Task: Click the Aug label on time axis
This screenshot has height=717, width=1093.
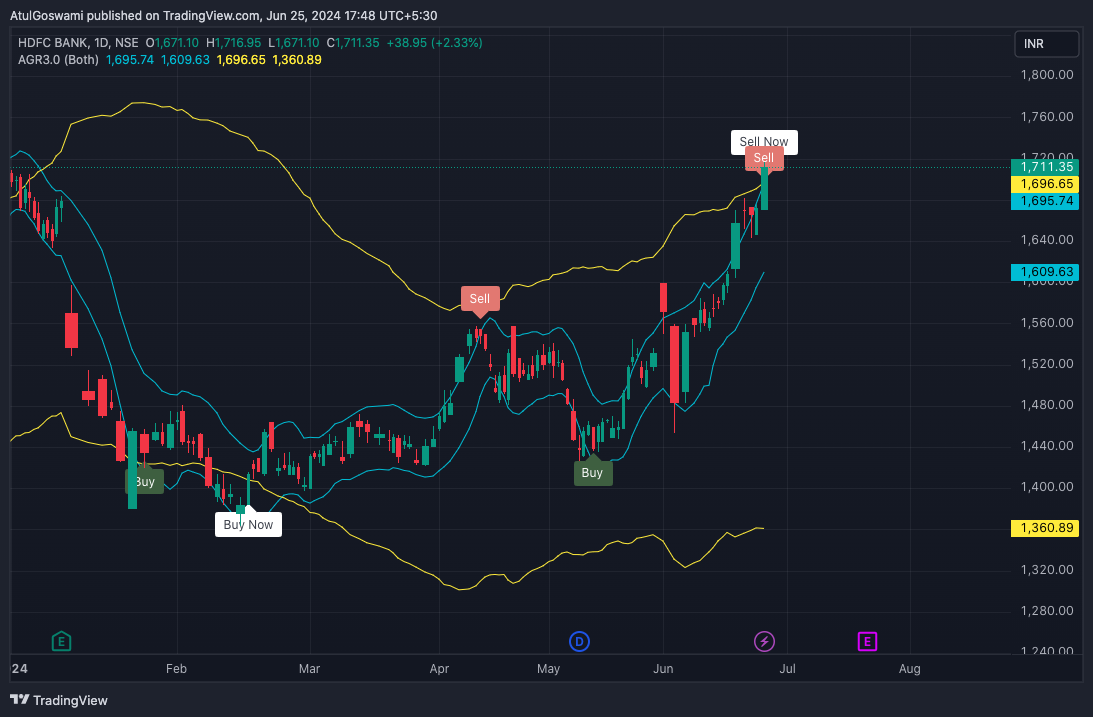Action: point(910,669)
